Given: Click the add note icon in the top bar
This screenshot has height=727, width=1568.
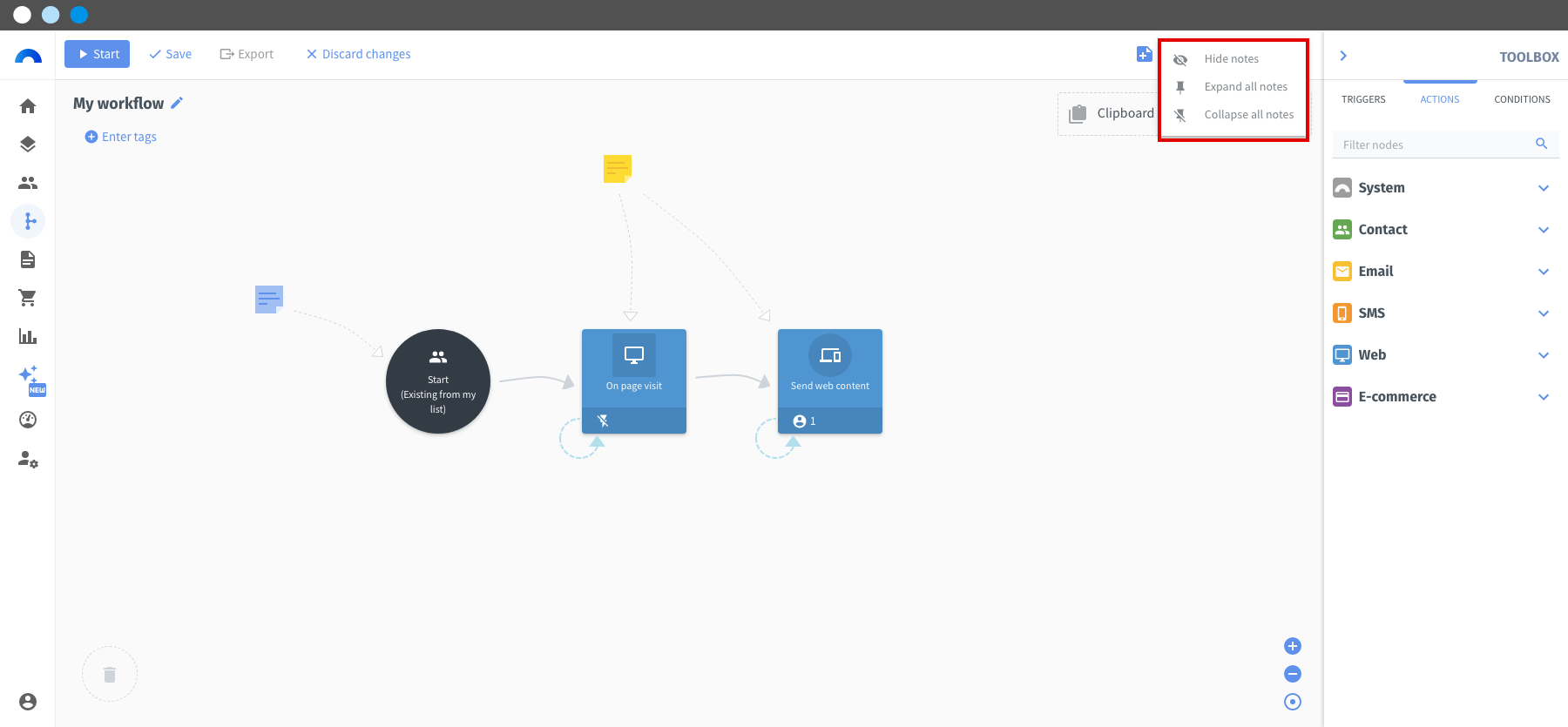Looking at the screenshot, I should (x=1145, y=54).
